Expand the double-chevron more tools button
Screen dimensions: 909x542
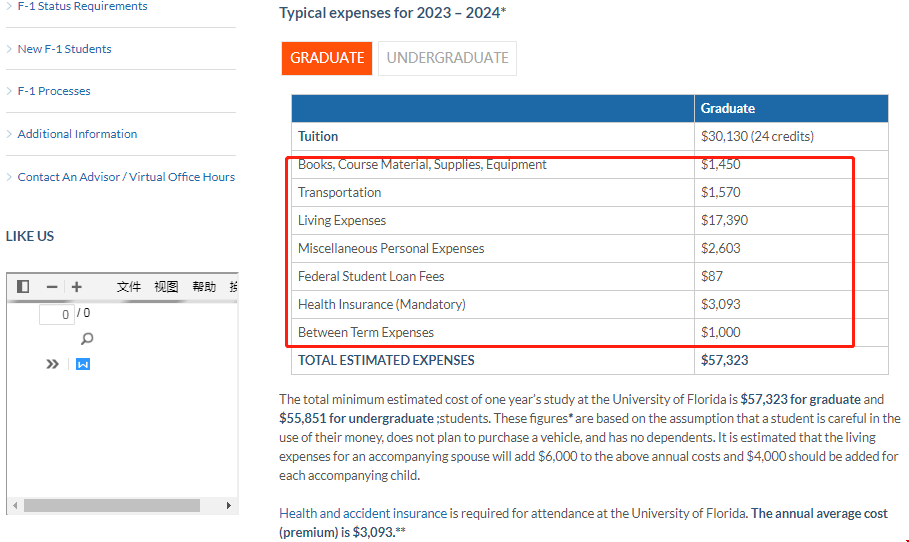tap(52, 364)
